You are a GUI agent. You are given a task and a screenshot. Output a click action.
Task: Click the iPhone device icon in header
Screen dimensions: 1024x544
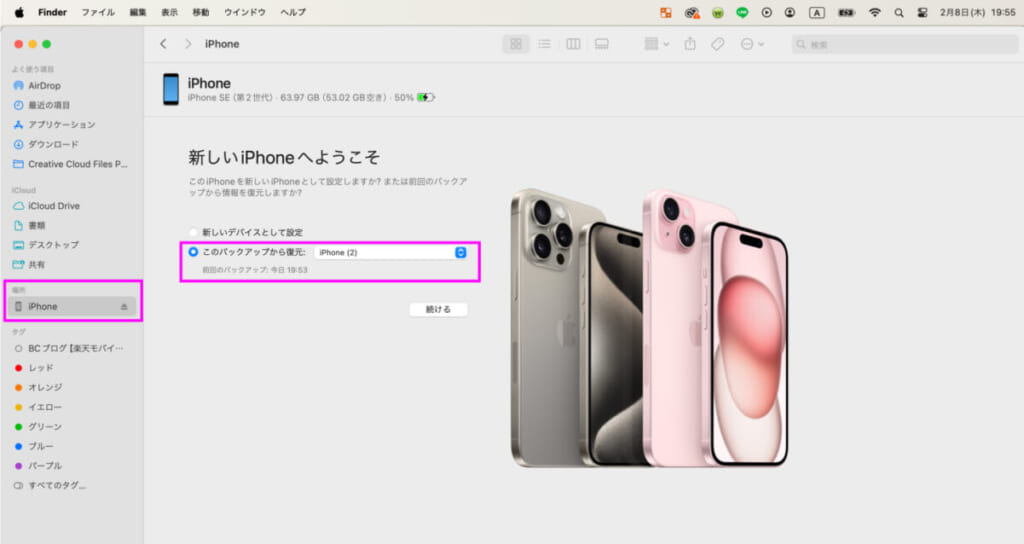171,89
